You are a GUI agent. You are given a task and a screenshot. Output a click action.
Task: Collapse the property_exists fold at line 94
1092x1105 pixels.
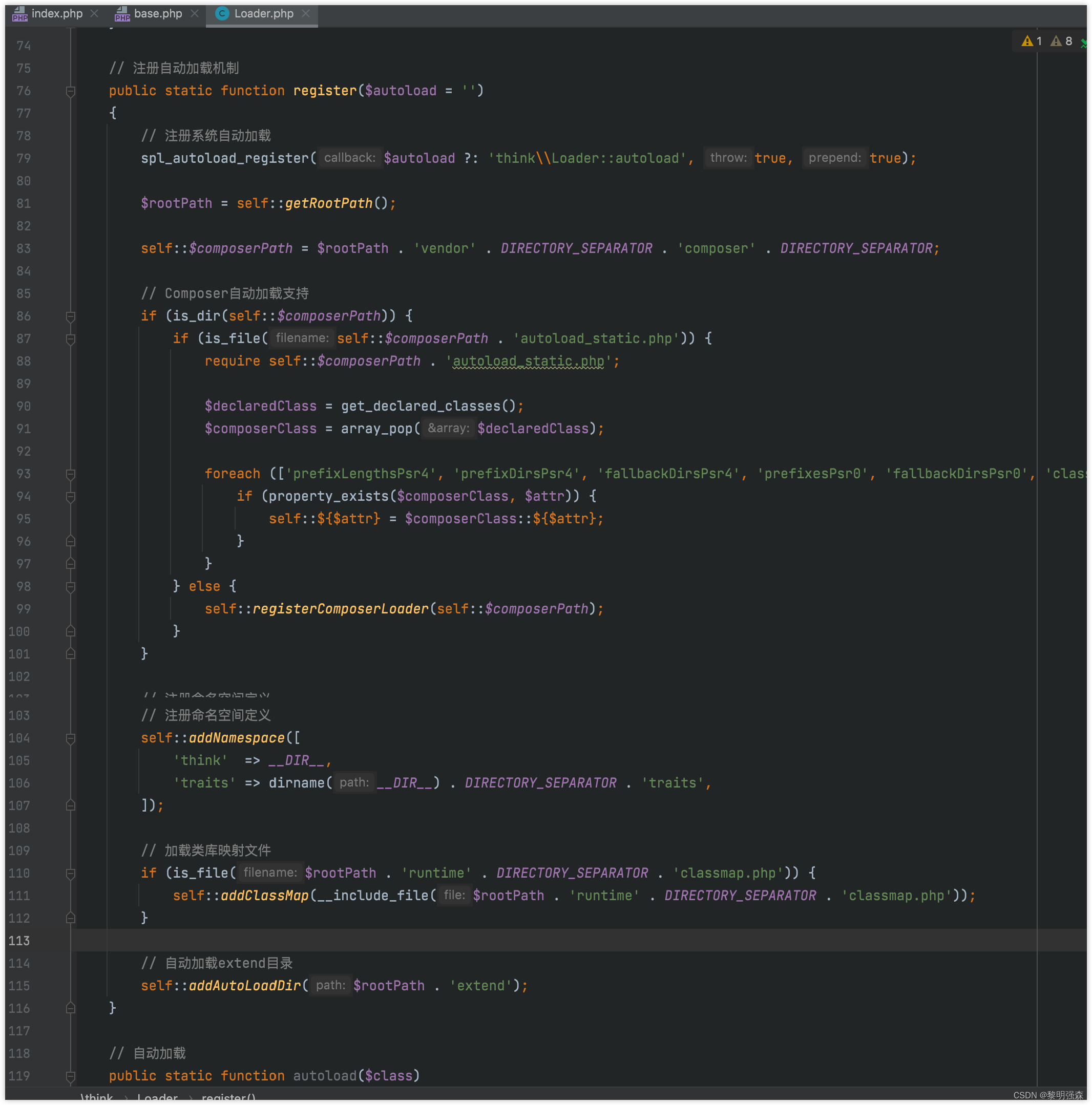(x=70, y=497)
